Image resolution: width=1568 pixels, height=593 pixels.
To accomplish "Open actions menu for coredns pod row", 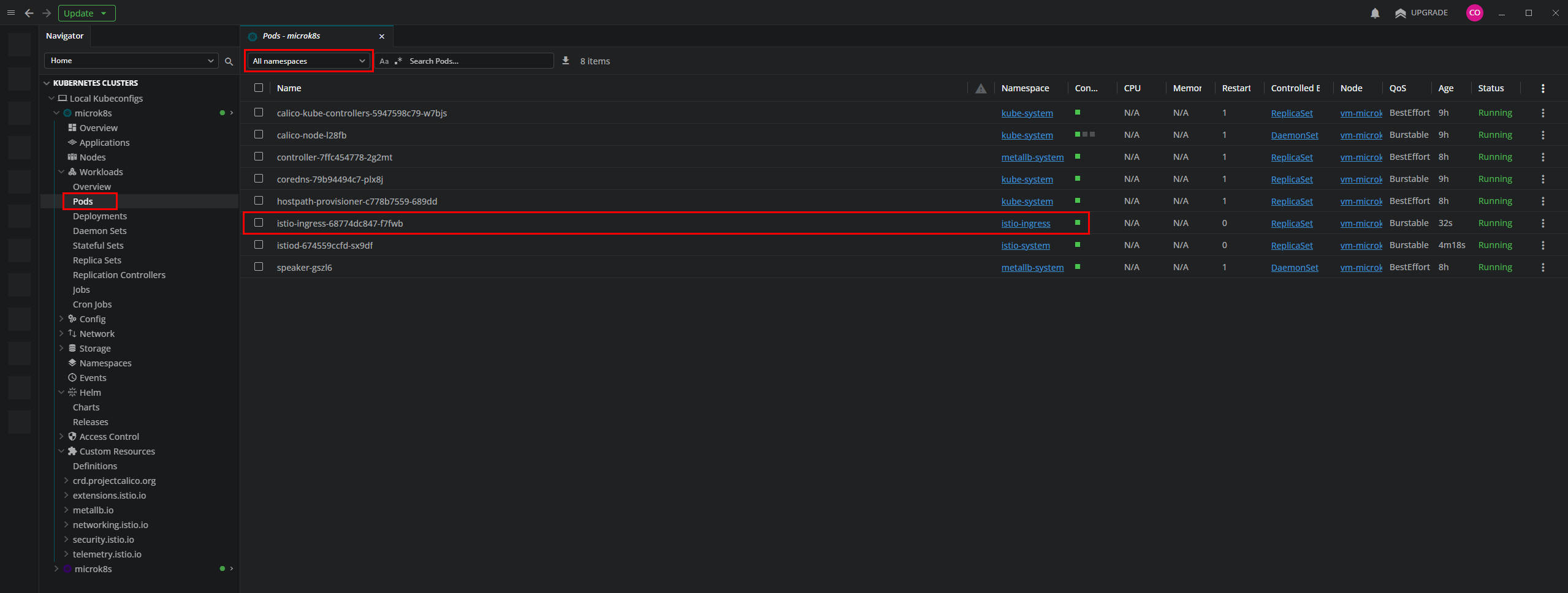I will tap(1542, 179).
